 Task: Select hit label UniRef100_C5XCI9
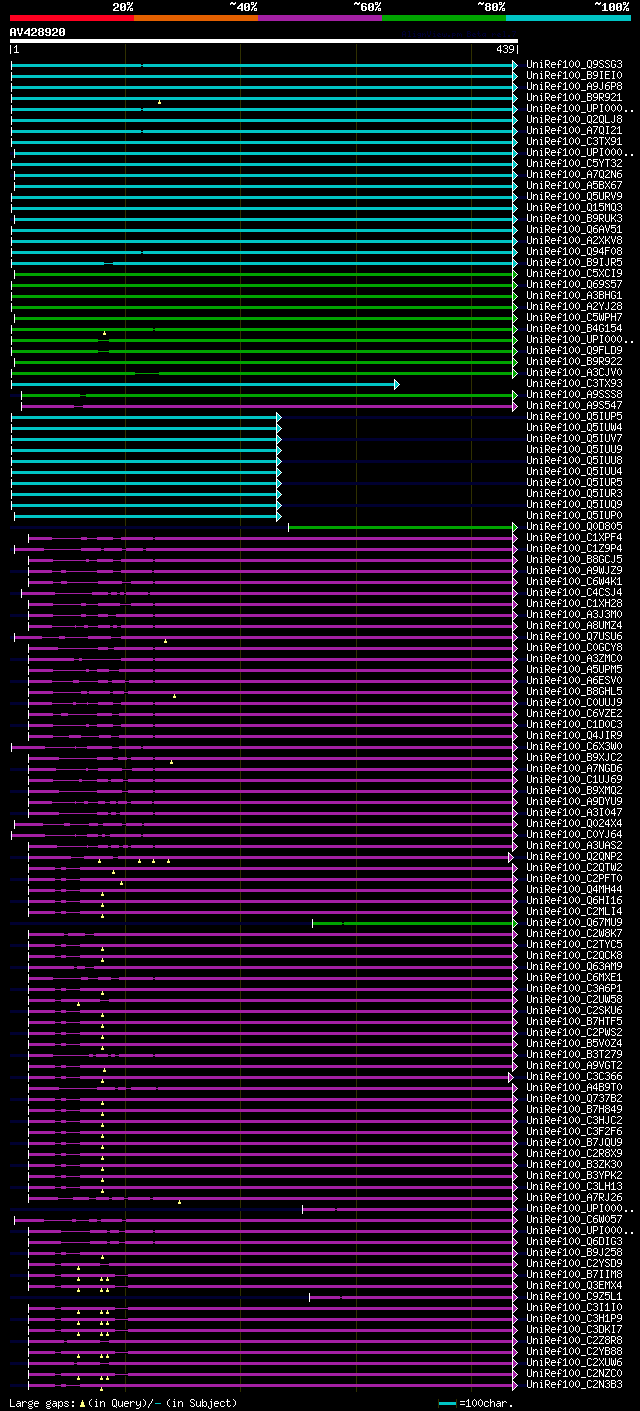(574, 274)
